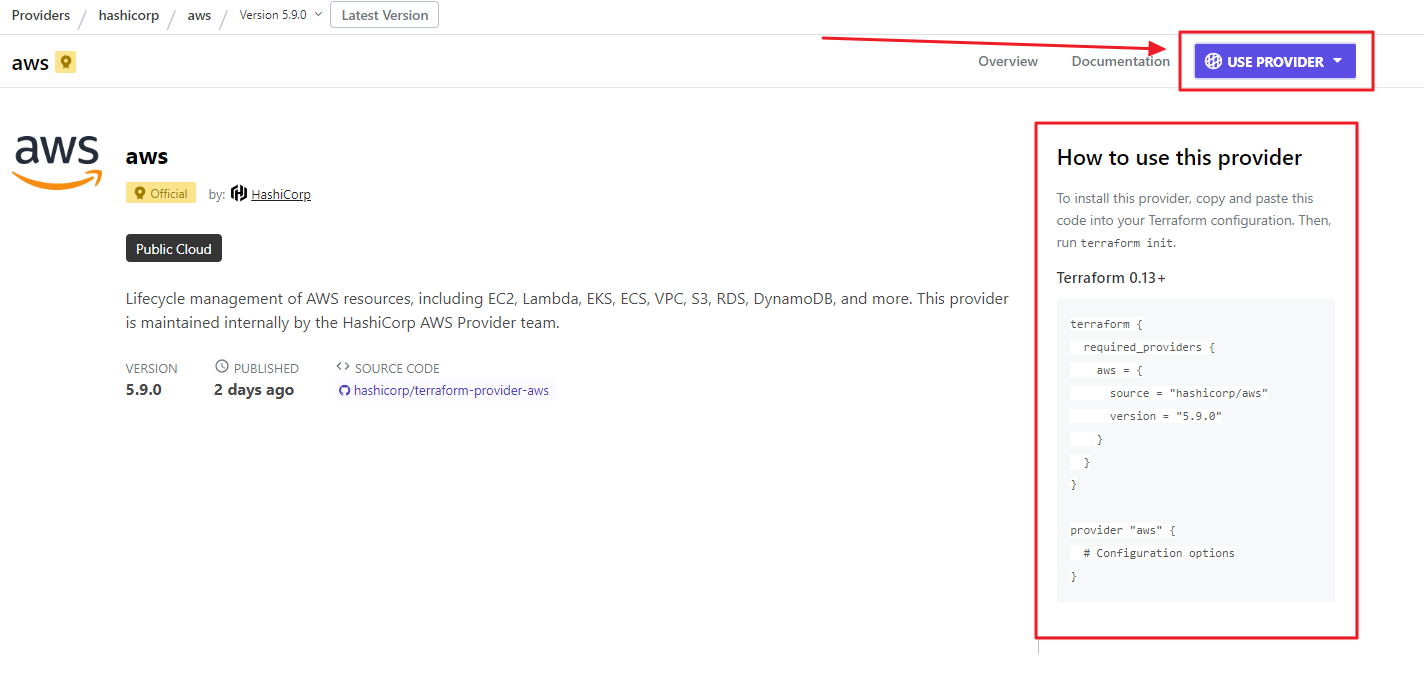This screenshot has height=683, width=1424.
Task: Click the USE PROVIDER button
Action: (1275, 61)
